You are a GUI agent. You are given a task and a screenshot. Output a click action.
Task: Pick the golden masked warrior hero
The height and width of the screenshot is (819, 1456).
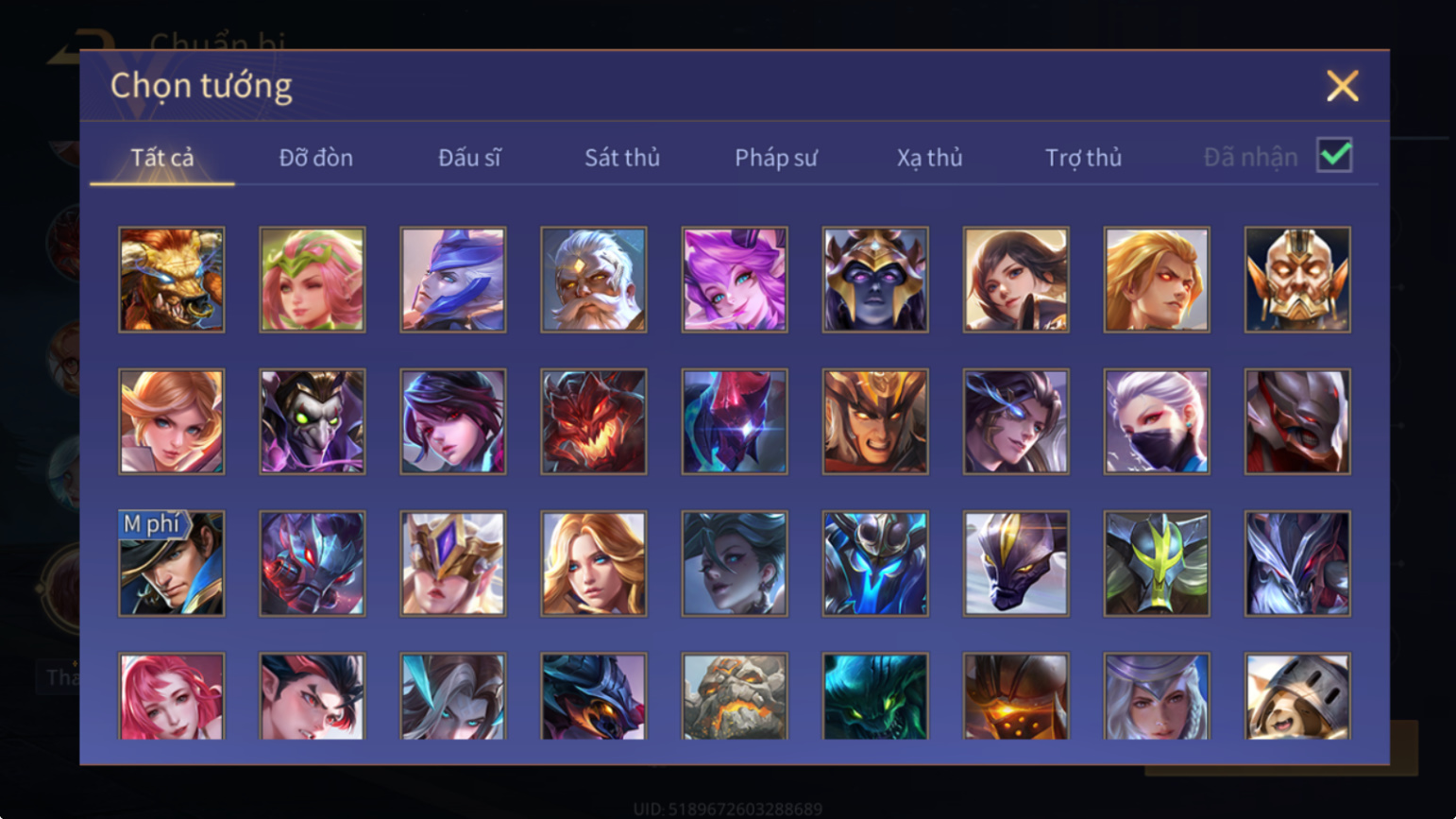click(x=1297, y=280)
